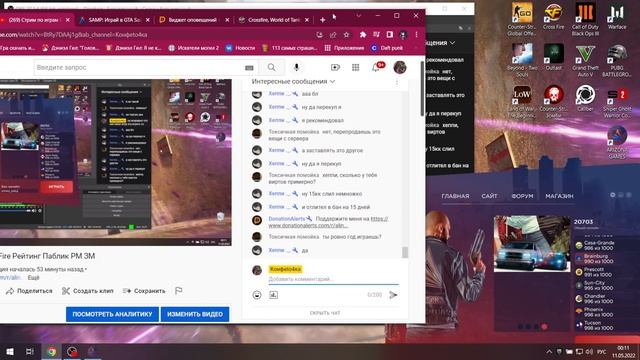Open the YouTube account avatar menu
This screenshot has width=640, height=360.
click(400, 67)
